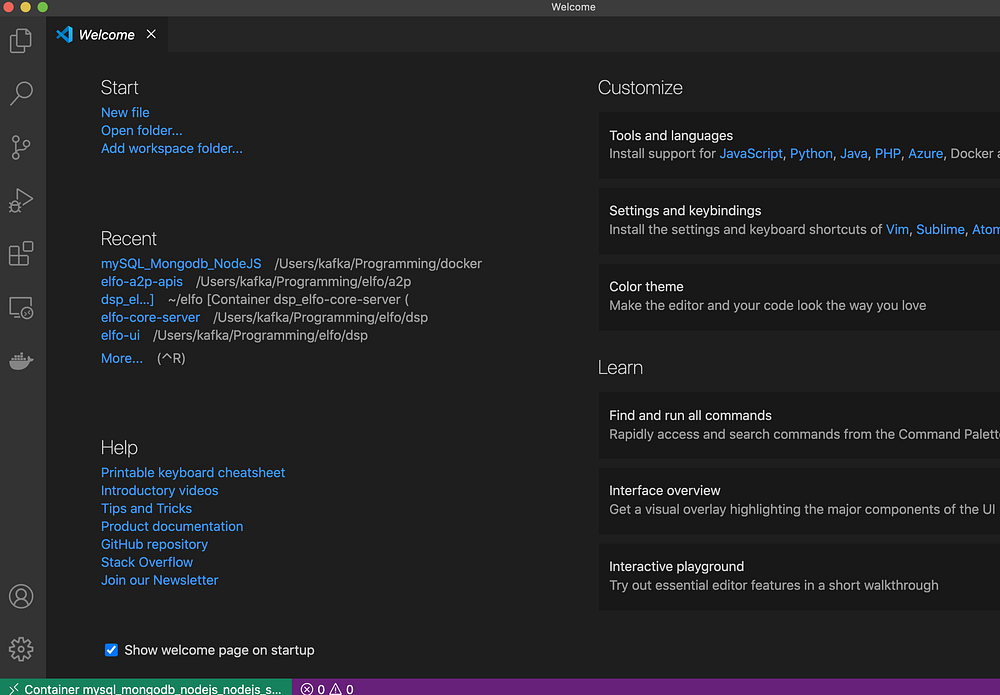Open the Manage gear icon
This screenshot has width=1000, height=695.
pyautogui.click(x=21, y=649)
